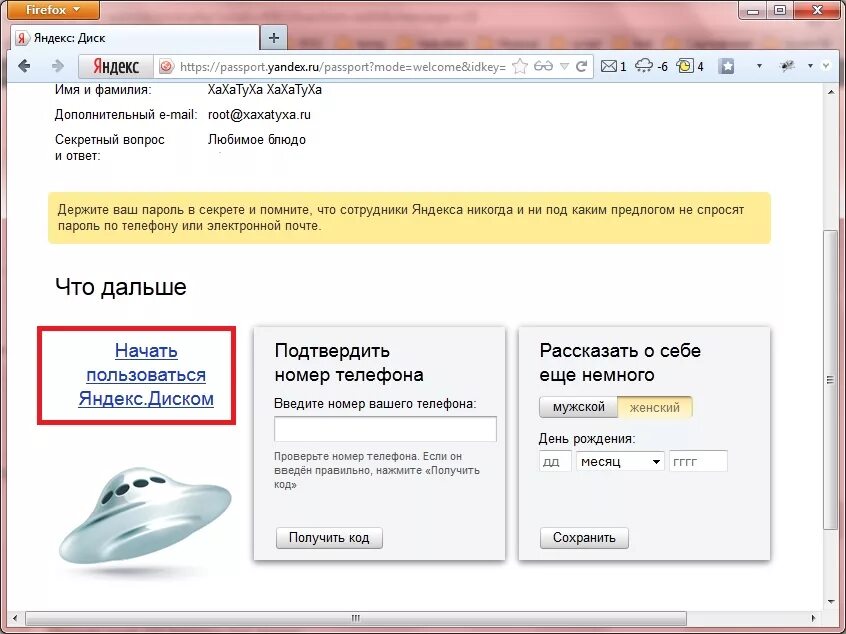846x634 pixels.
Task: Bookmark page with the star icon
Action: click(520, 66)
